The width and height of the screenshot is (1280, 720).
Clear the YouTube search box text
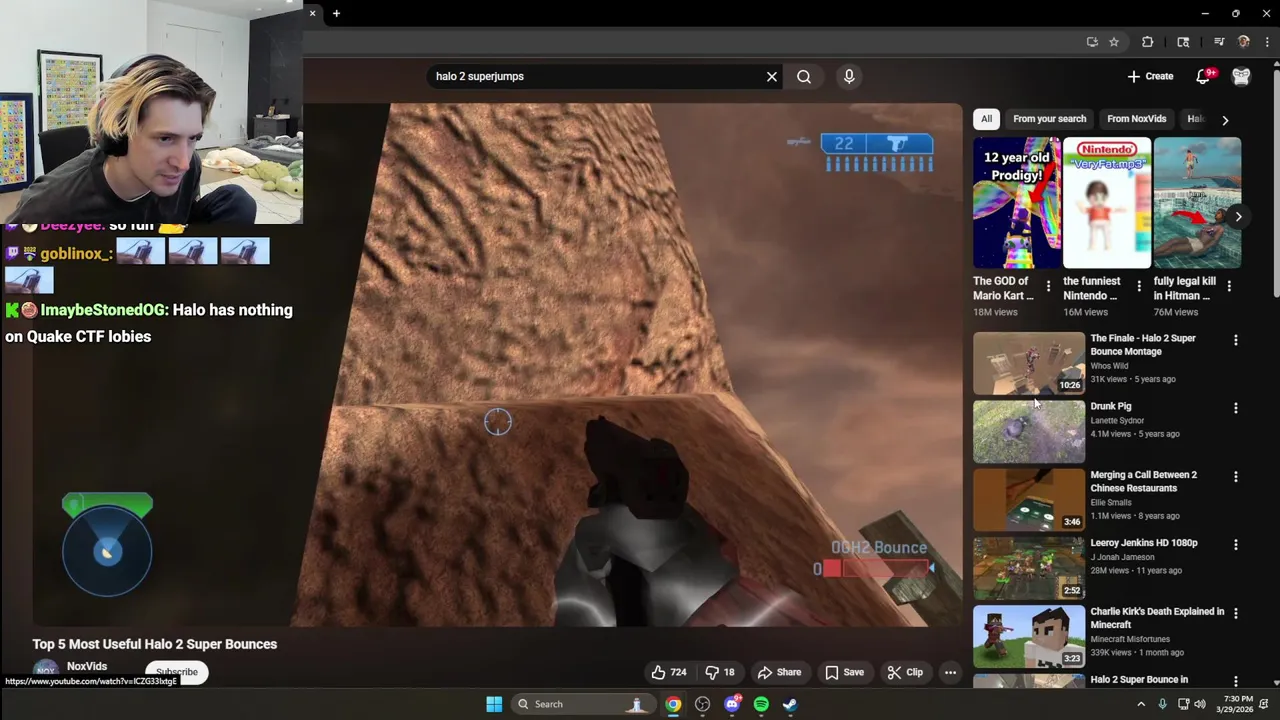click(772, 76)
